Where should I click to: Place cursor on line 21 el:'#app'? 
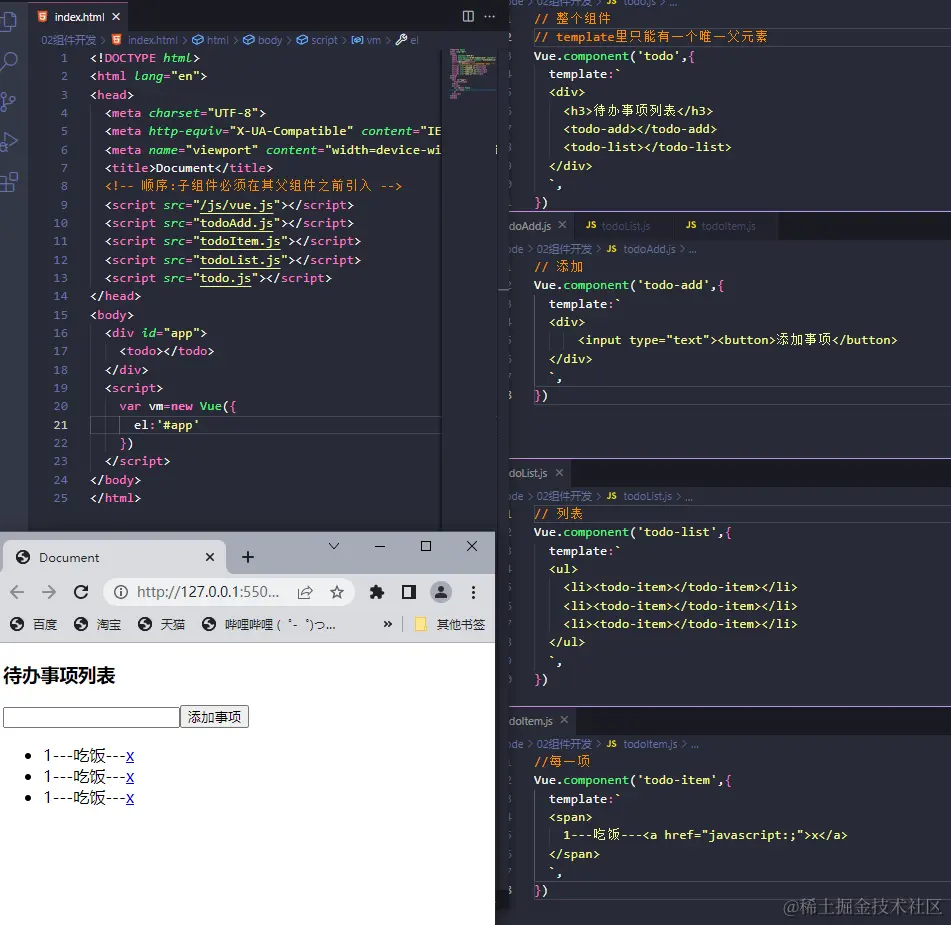166,425
